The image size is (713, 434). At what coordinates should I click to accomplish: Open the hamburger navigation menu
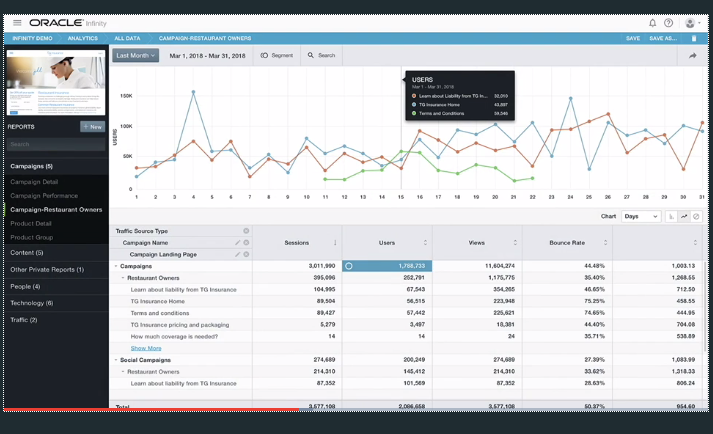click(x=17, y=22)
